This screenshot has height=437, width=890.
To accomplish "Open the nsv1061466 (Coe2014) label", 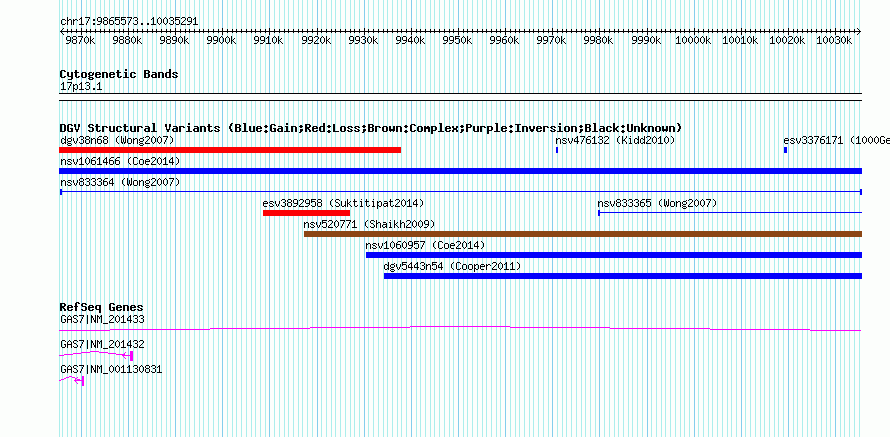I will tap(120, 162).
